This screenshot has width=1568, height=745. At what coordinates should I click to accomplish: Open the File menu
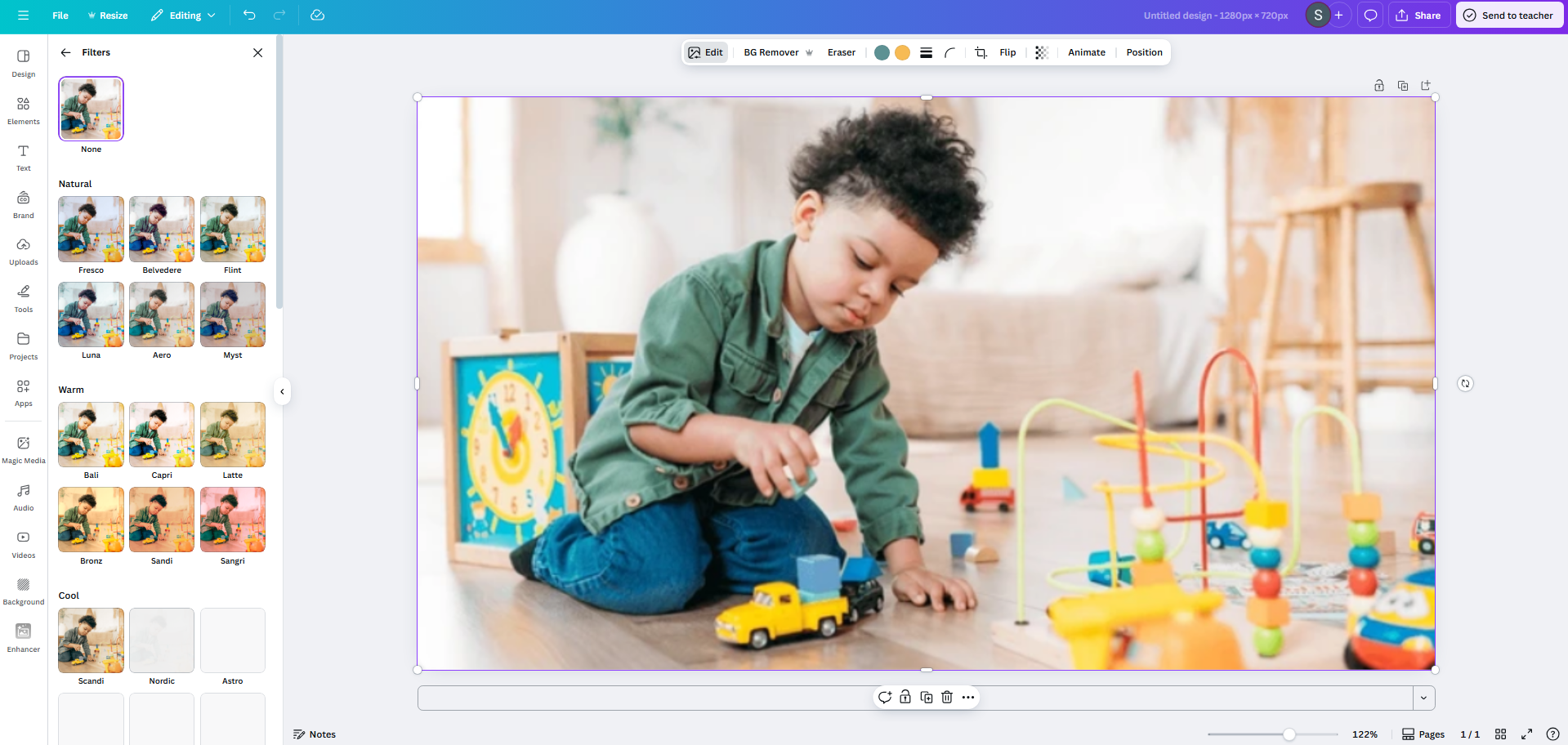[60, 15]
